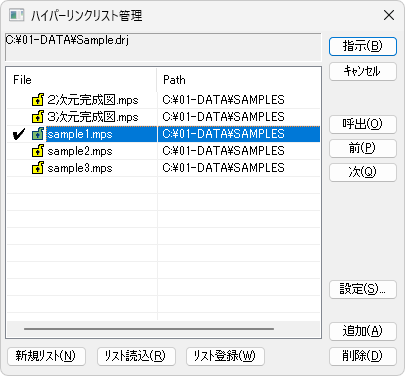Click the green lock icon of sample1.mps

(38, 134)
